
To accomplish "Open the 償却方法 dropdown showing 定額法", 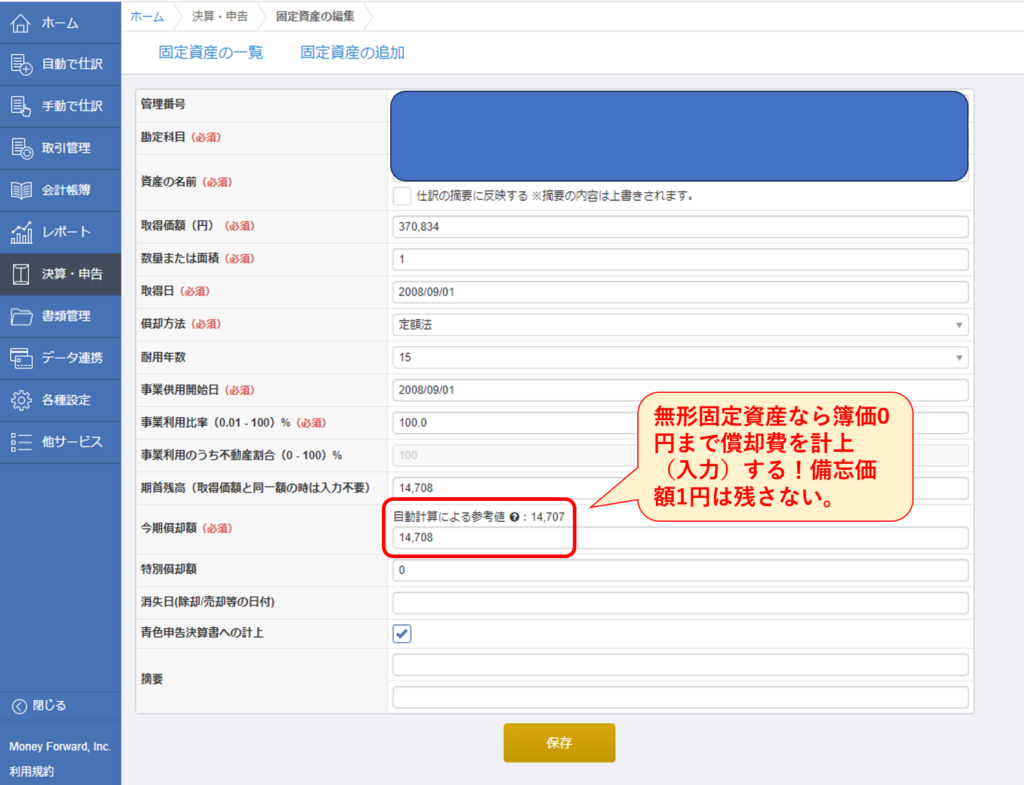I will (680, 324).
